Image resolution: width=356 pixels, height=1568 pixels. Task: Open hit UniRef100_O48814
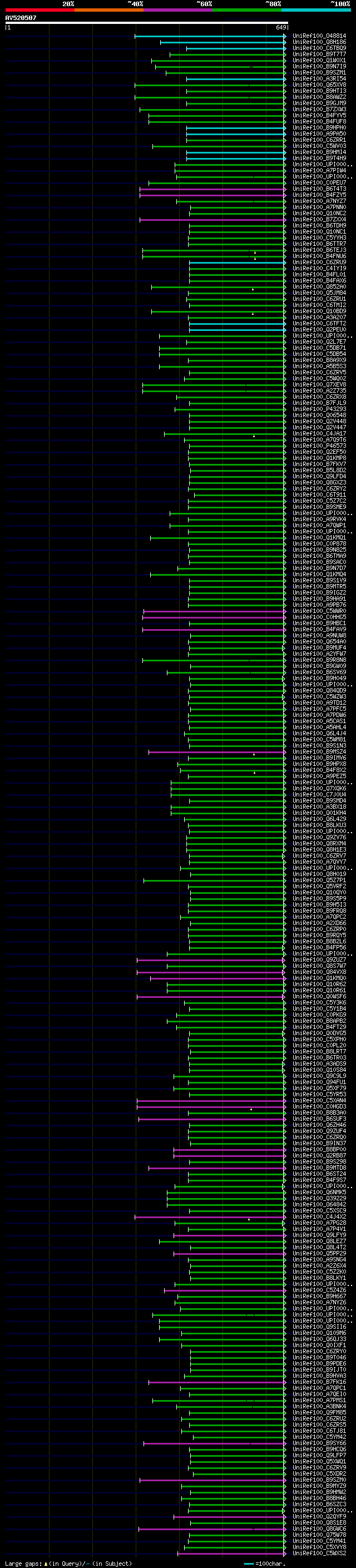tap(319, 36)
